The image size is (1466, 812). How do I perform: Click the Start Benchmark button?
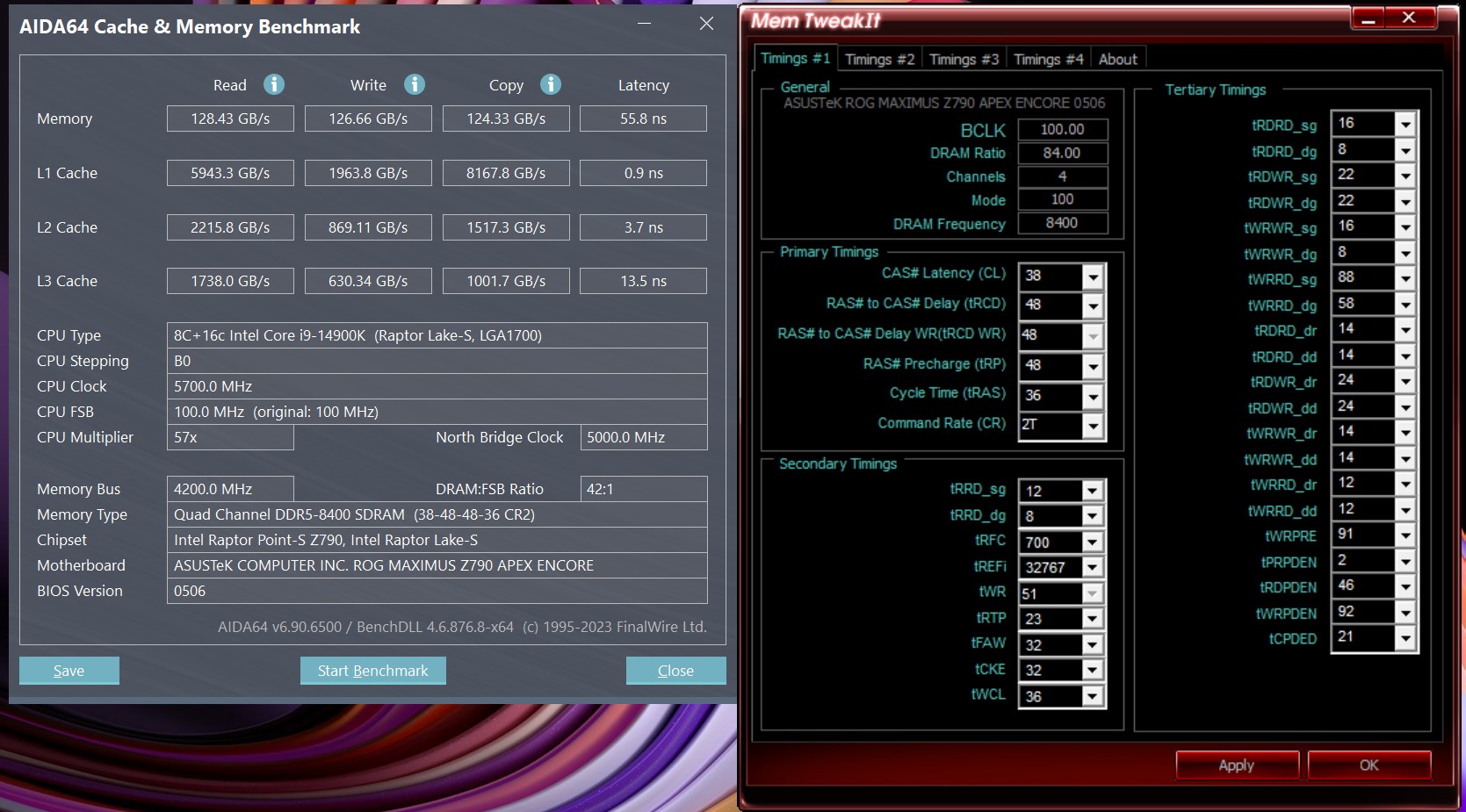click(x=372, y=671)
